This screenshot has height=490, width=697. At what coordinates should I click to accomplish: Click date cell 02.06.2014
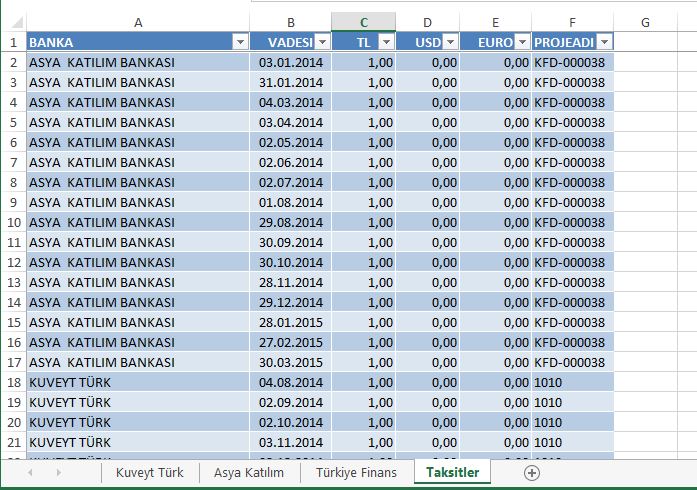tap(291, 162)
